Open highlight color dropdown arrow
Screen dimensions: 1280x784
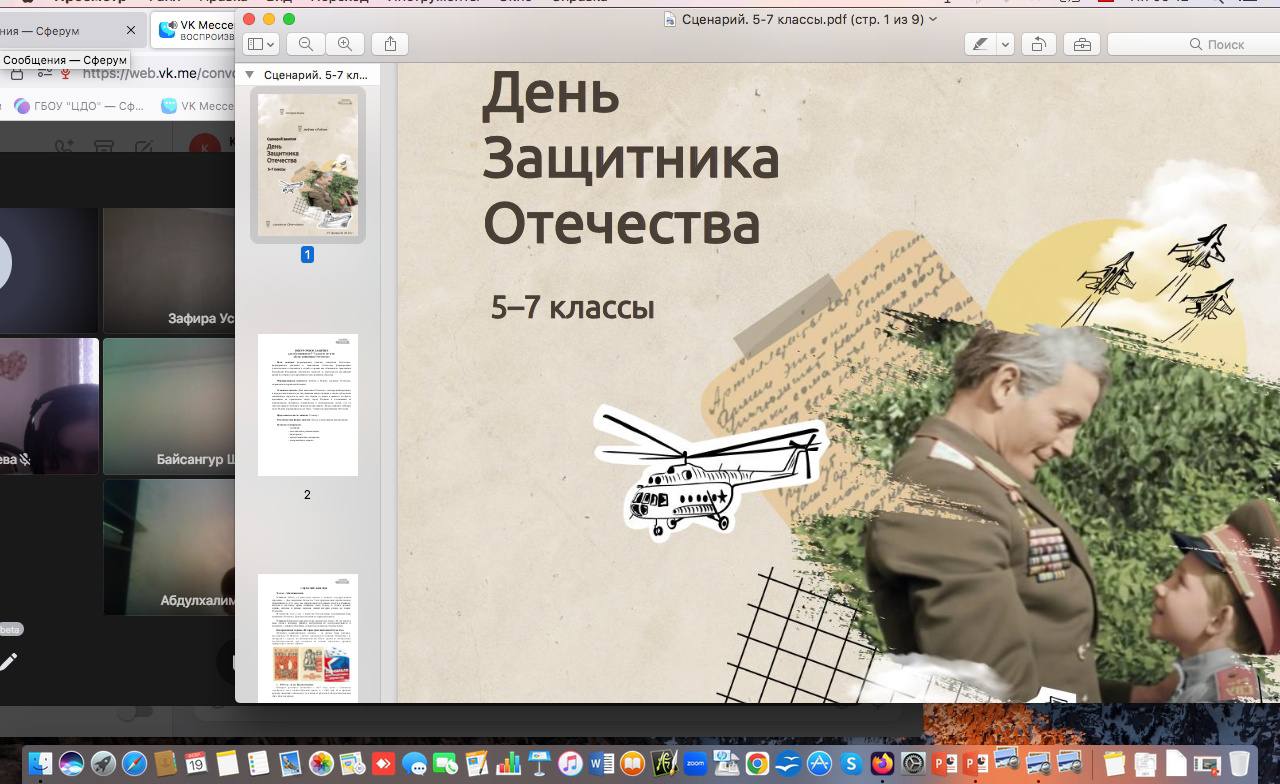pyautogui.click(x=1005, y=44)
